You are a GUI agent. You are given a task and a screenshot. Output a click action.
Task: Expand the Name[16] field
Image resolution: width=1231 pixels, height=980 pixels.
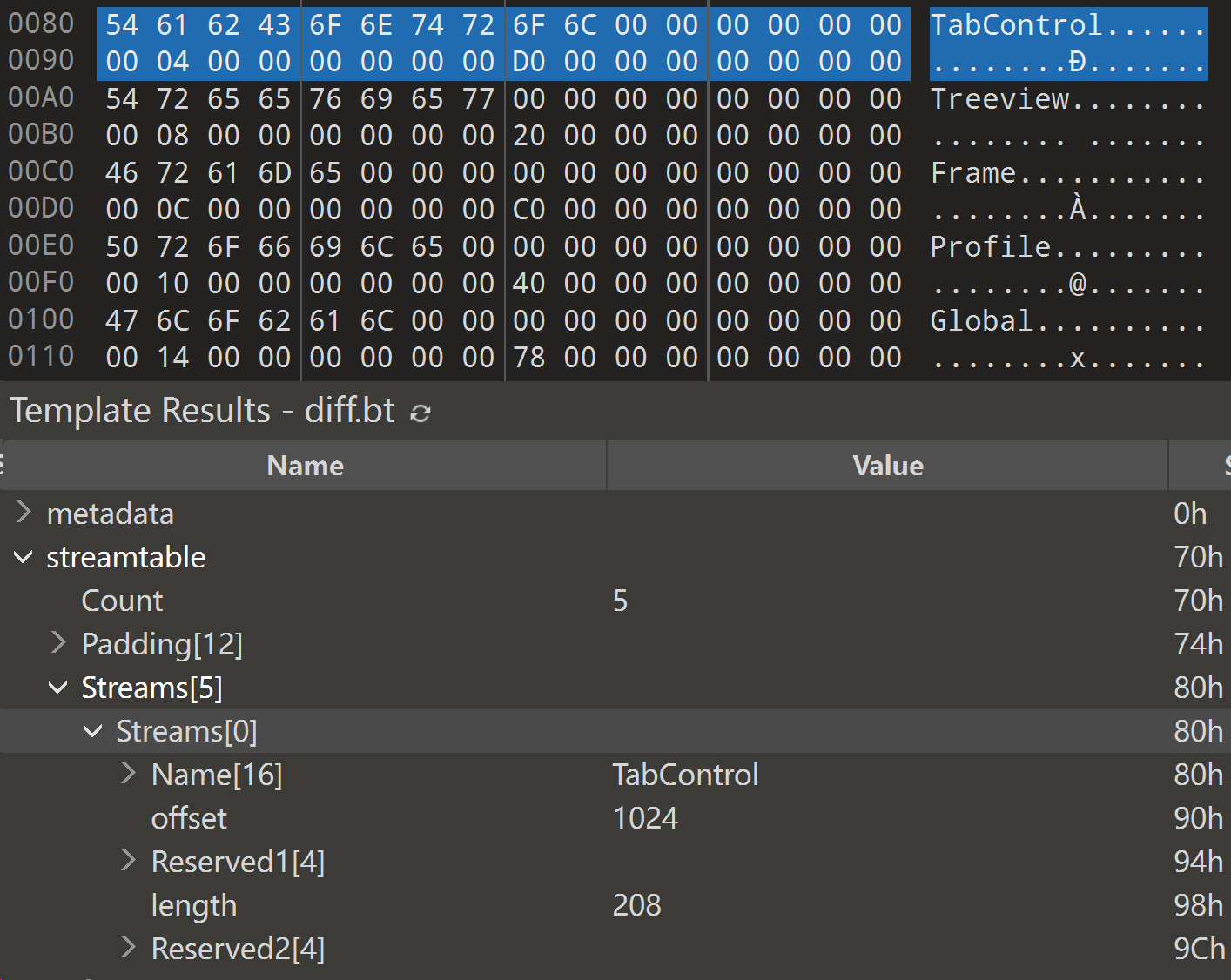click(128, 774)
